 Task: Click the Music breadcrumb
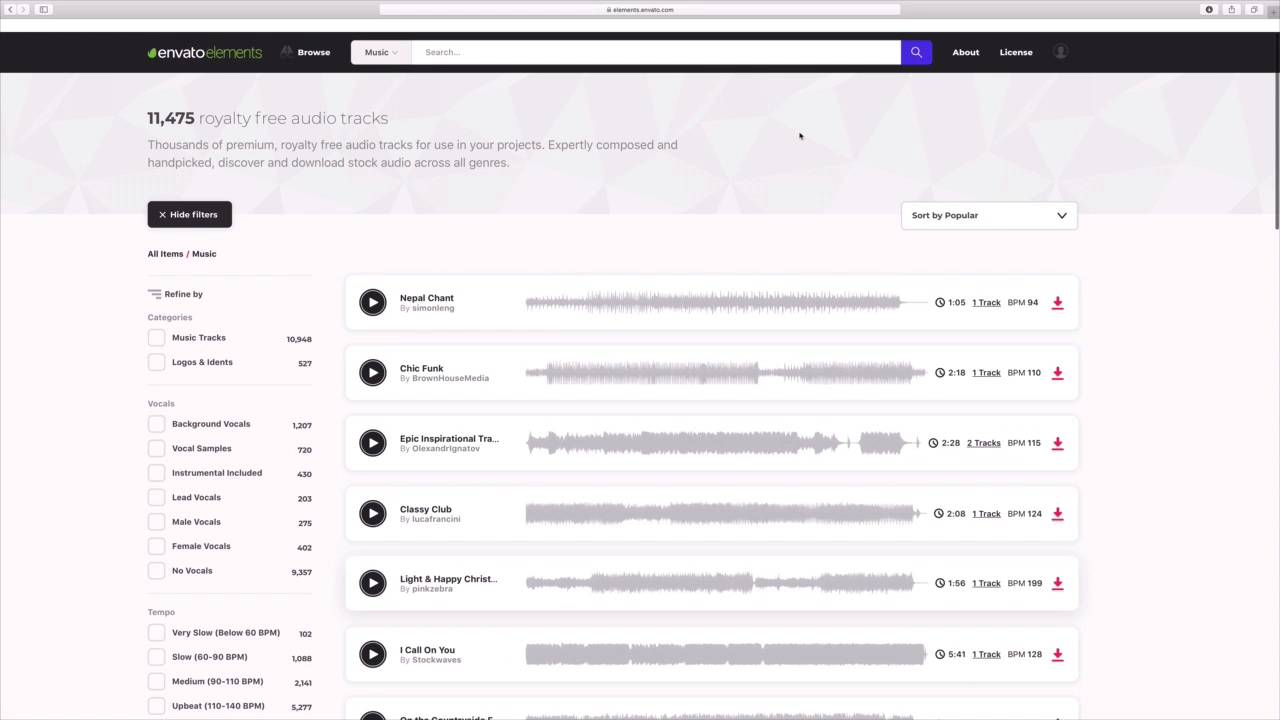tap(204, 254)
